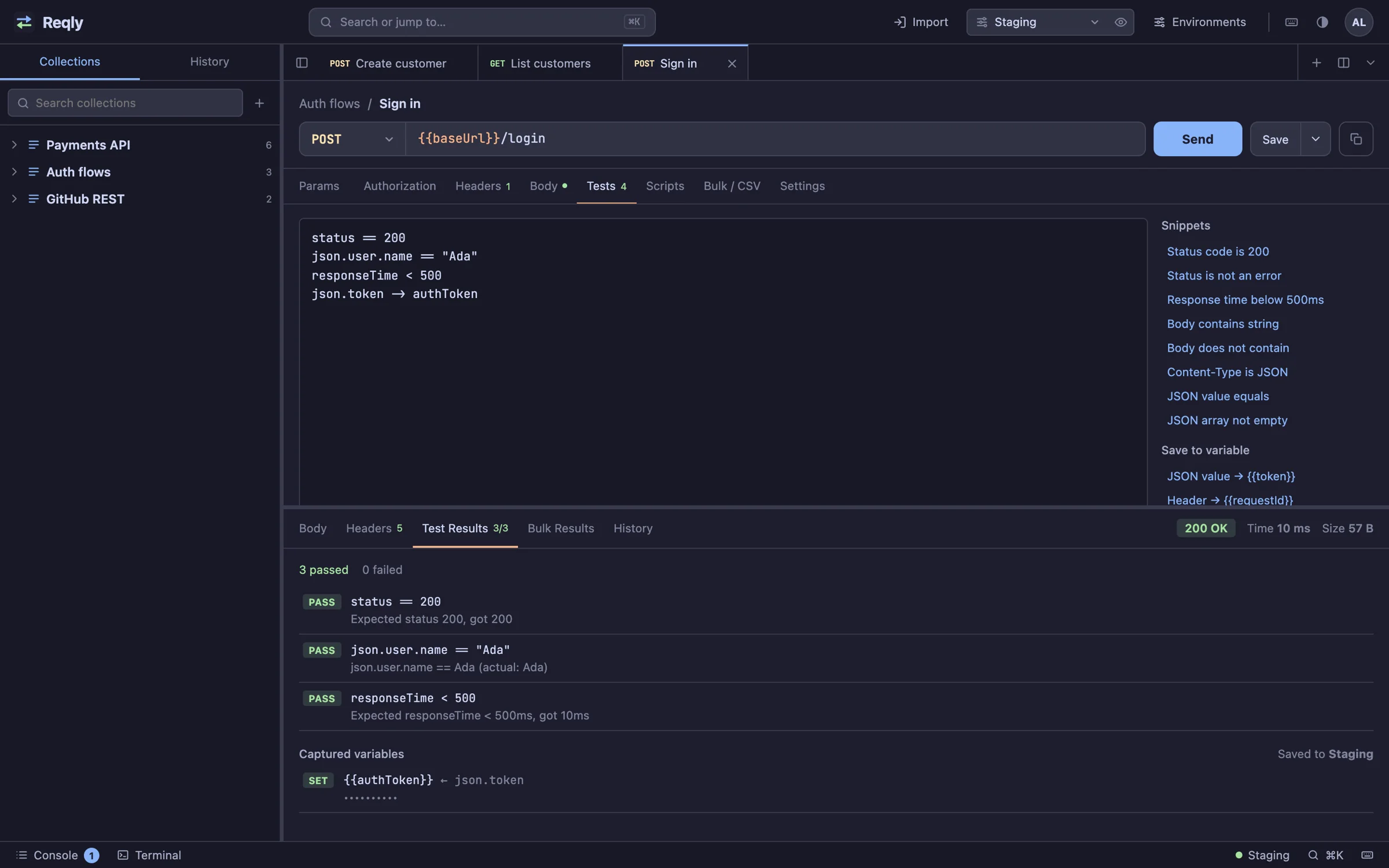The height and width of the screenshot is (868, 1389).
Task: Add a new collection with plus icon
Action: tap(259, 103)
